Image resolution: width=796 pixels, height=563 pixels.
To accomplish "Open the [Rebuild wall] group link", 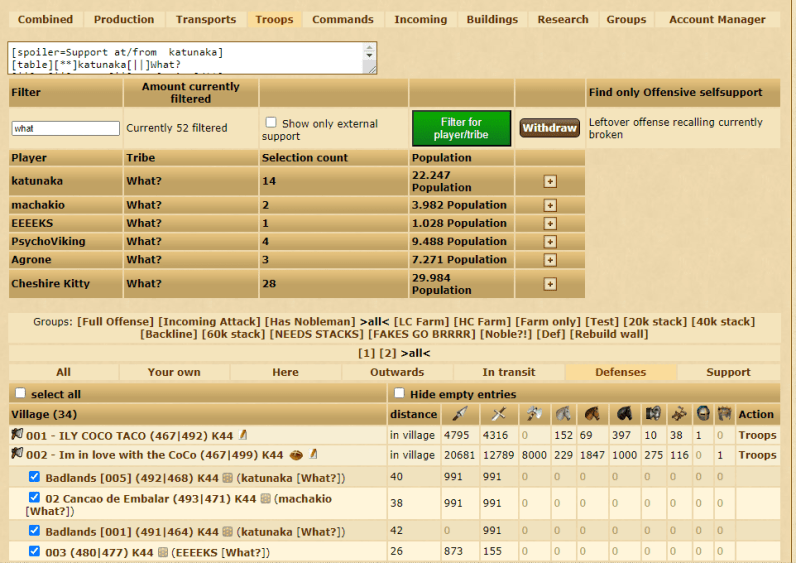I will point(609,334).
